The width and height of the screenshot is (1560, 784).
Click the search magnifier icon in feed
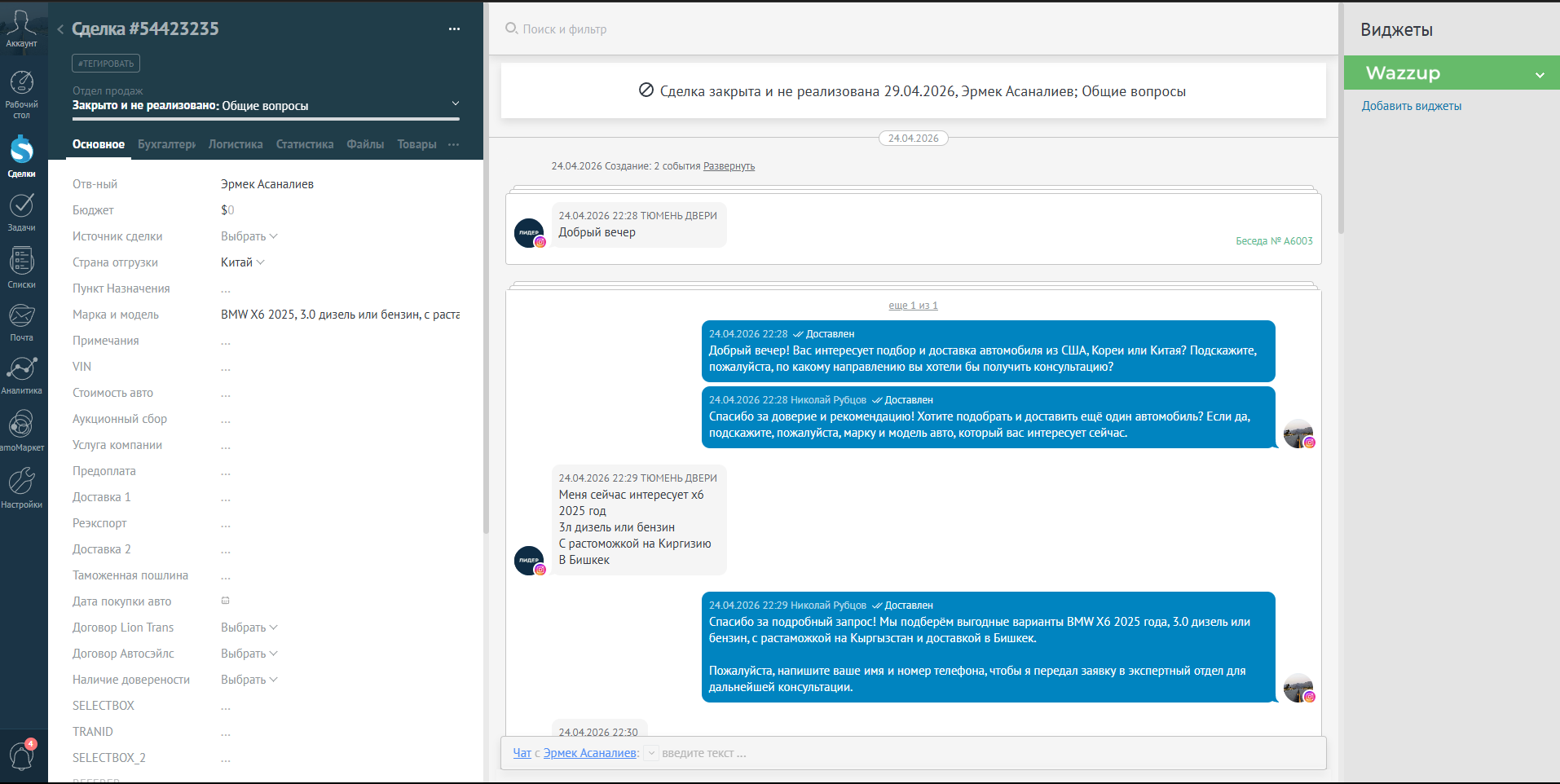click(511, 29)
